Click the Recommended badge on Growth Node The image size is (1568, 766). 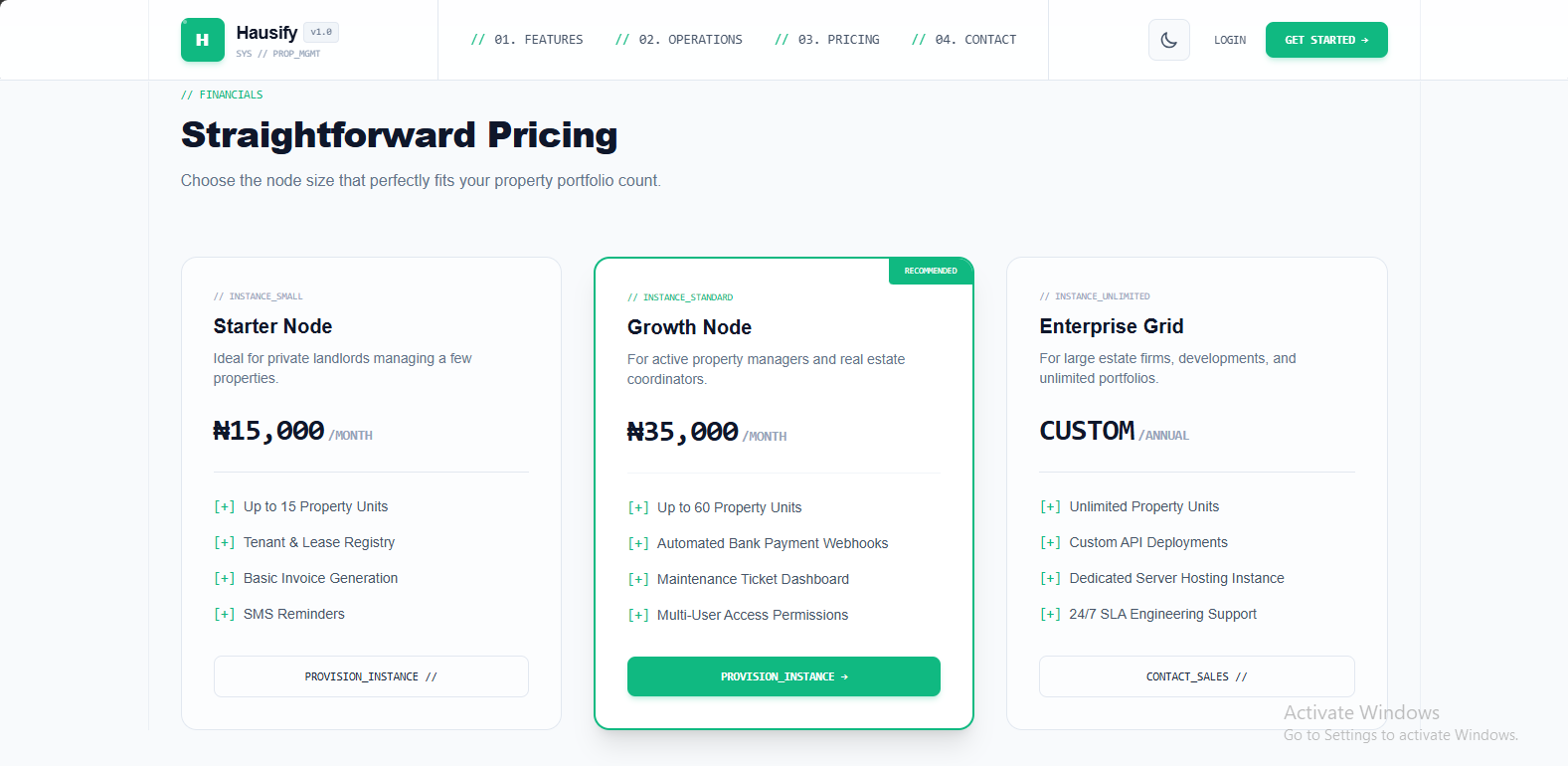931,271
